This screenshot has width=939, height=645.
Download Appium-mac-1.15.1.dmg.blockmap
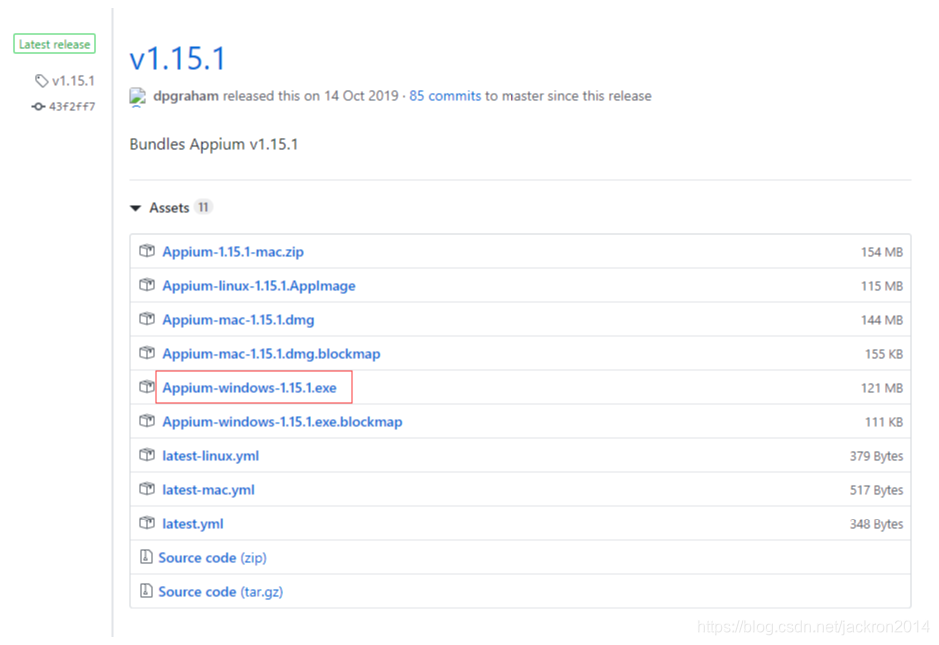click(271, 354)
